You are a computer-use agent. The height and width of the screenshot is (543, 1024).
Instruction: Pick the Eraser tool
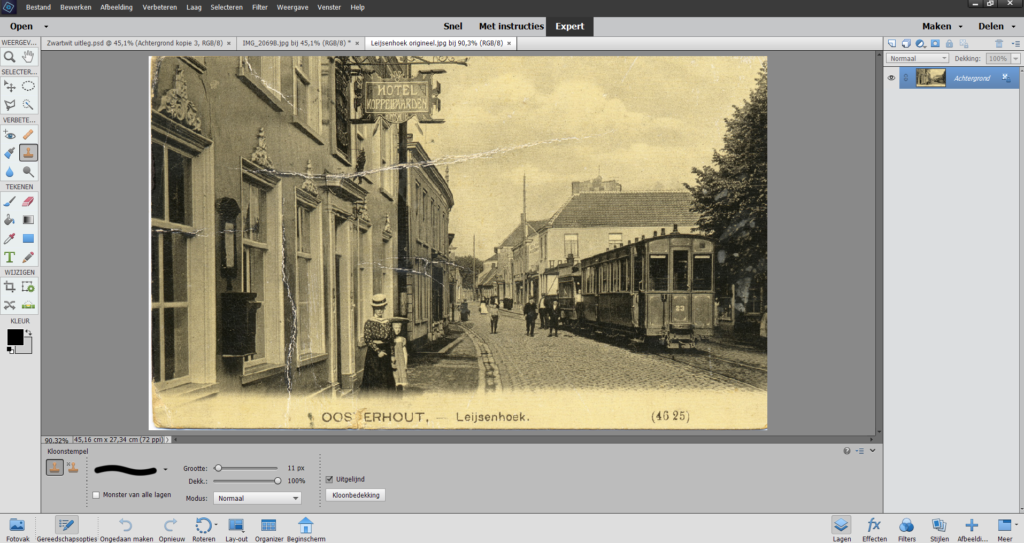28,202
